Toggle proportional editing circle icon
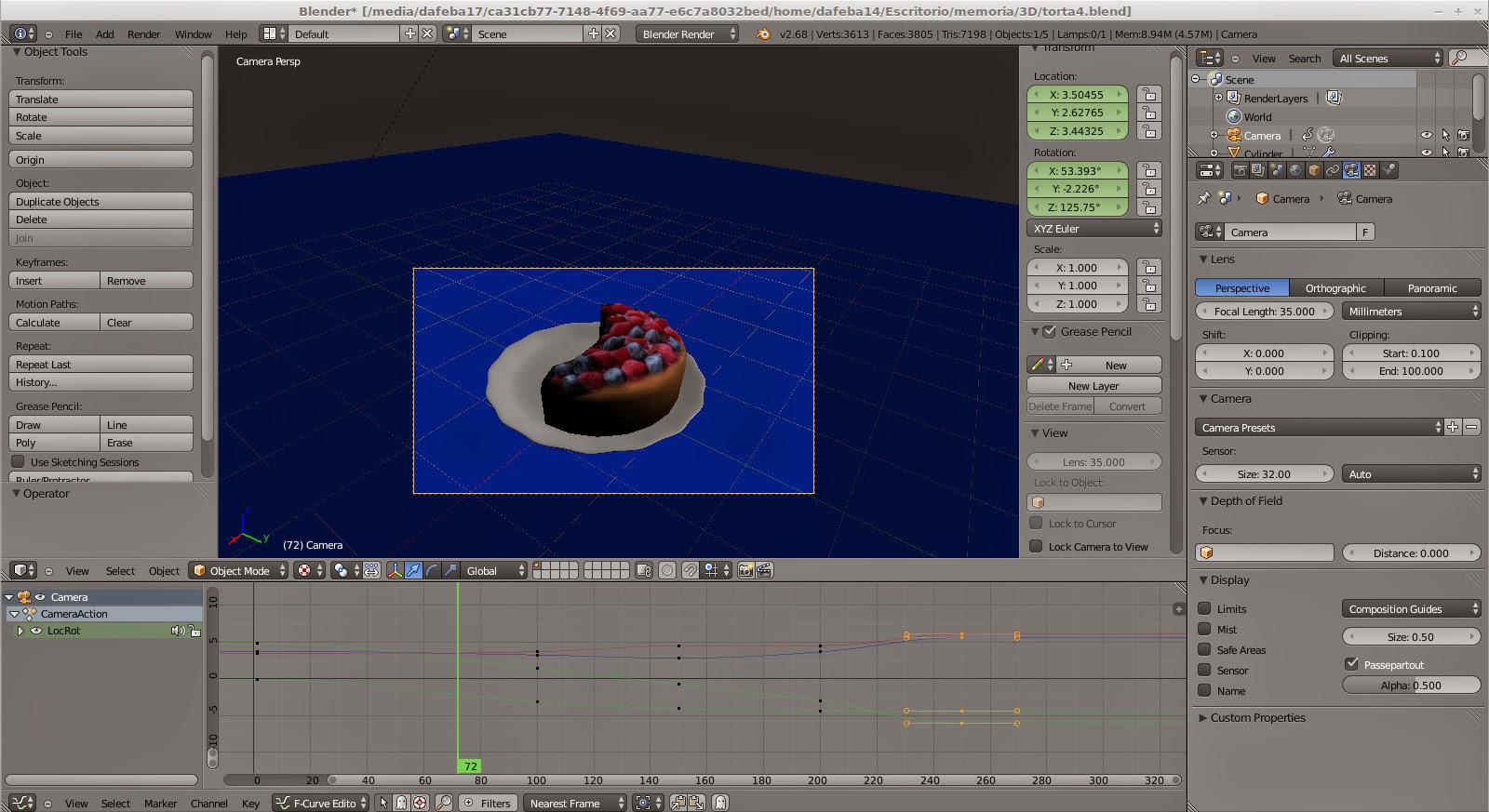1489x812 pixels. 667,571
